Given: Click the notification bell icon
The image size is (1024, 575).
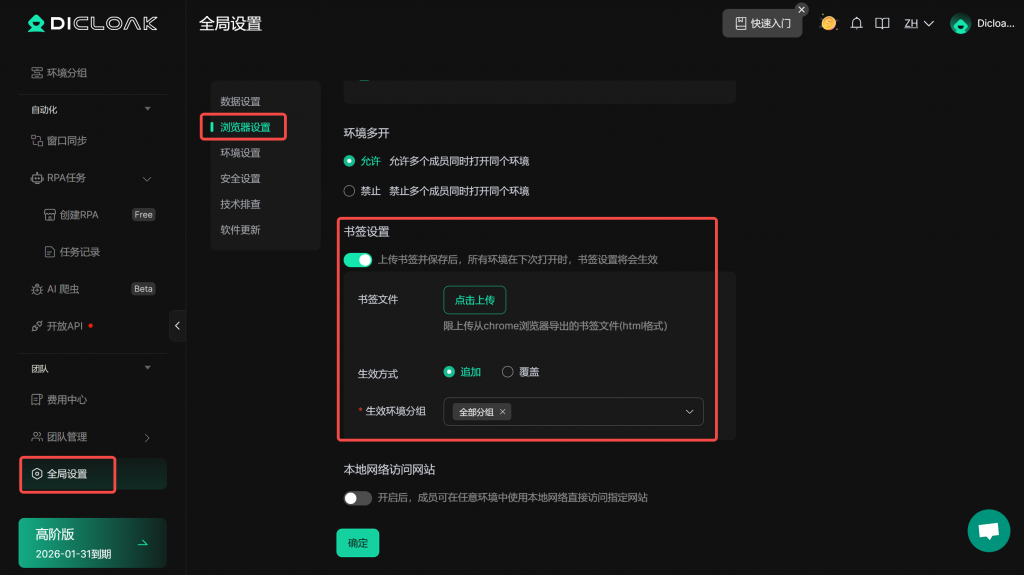Looking at the screenshot, I should tap(856, 24).
